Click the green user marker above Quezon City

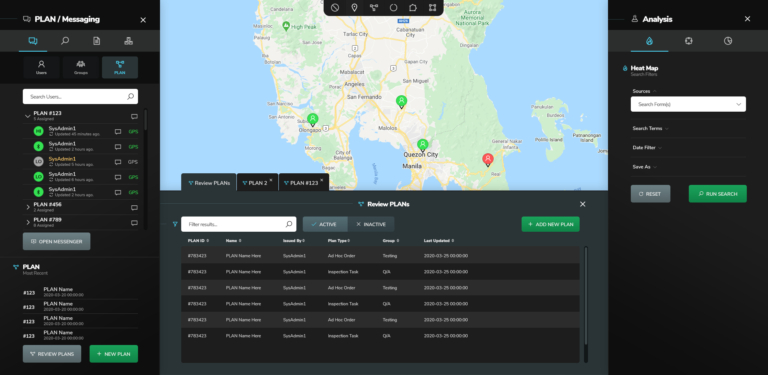coord(422,145)
